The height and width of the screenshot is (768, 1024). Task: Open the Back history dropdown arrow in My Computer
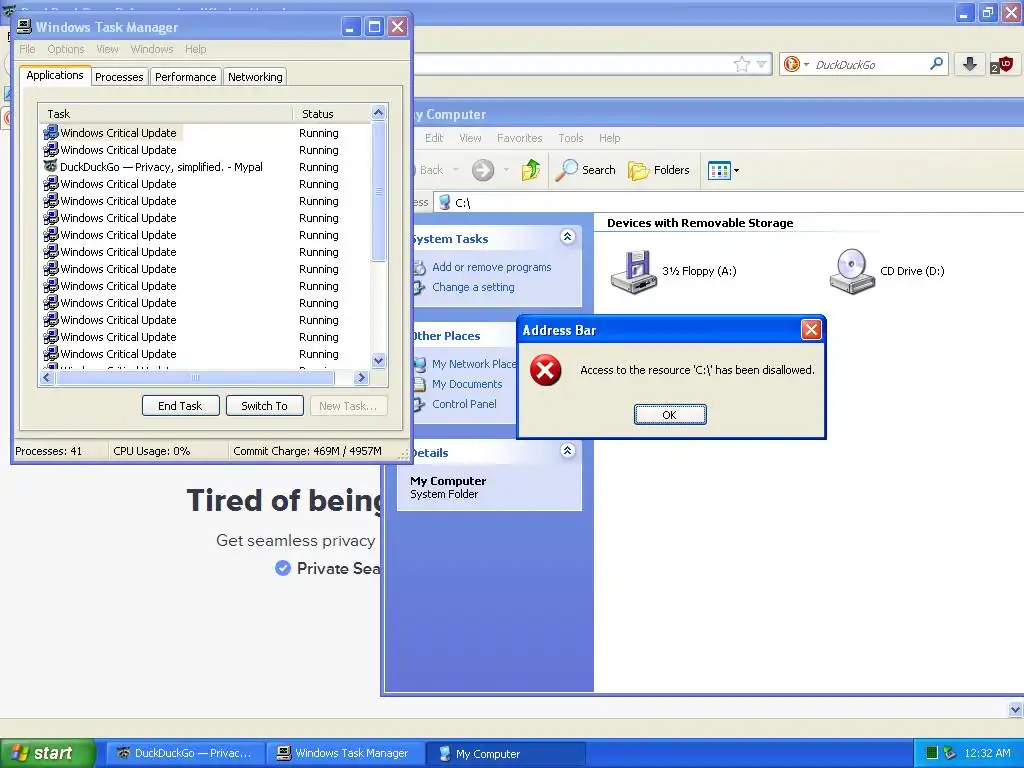456,170
